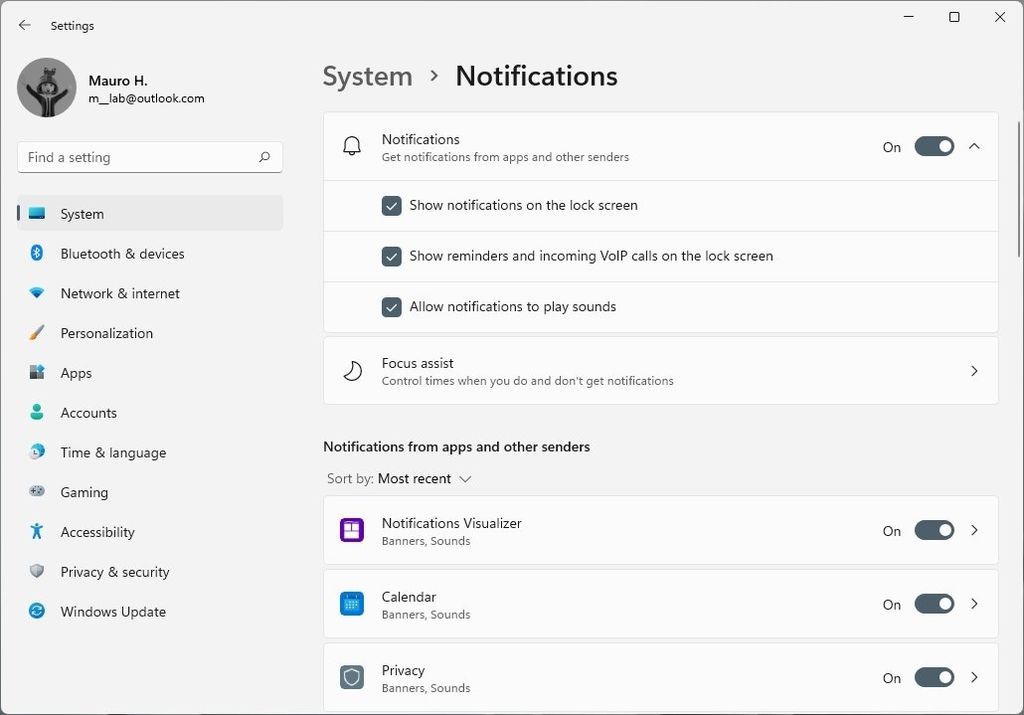Open the Sort by Most recent dropdown
The image size is (1024, 715).
click(x=424, y=478)
